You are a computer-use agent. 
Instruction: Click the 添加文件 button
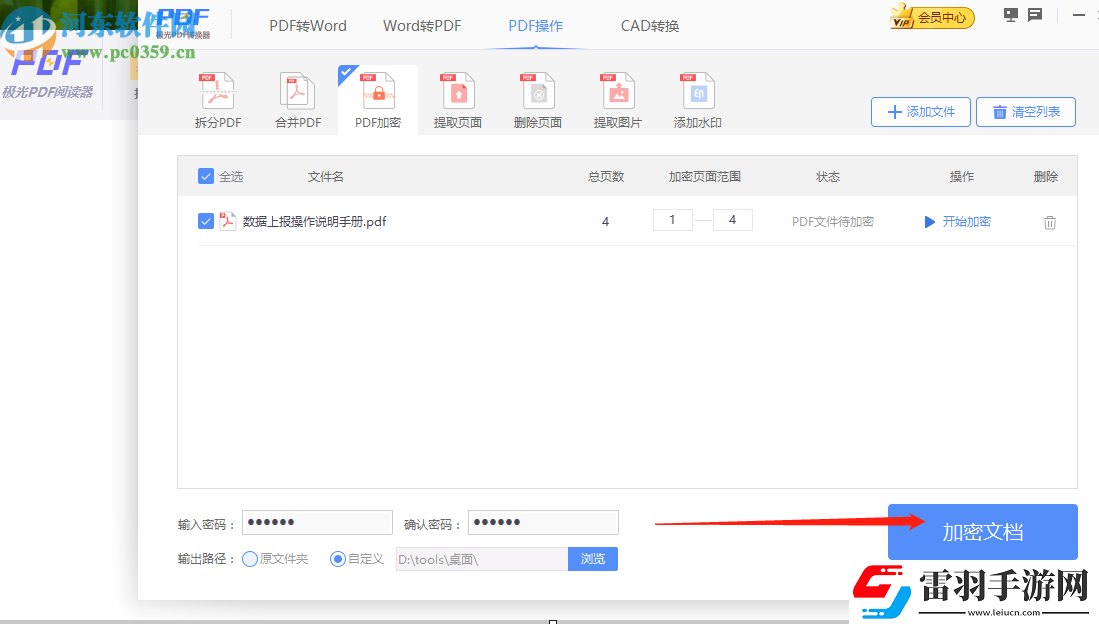pos(921,112)
